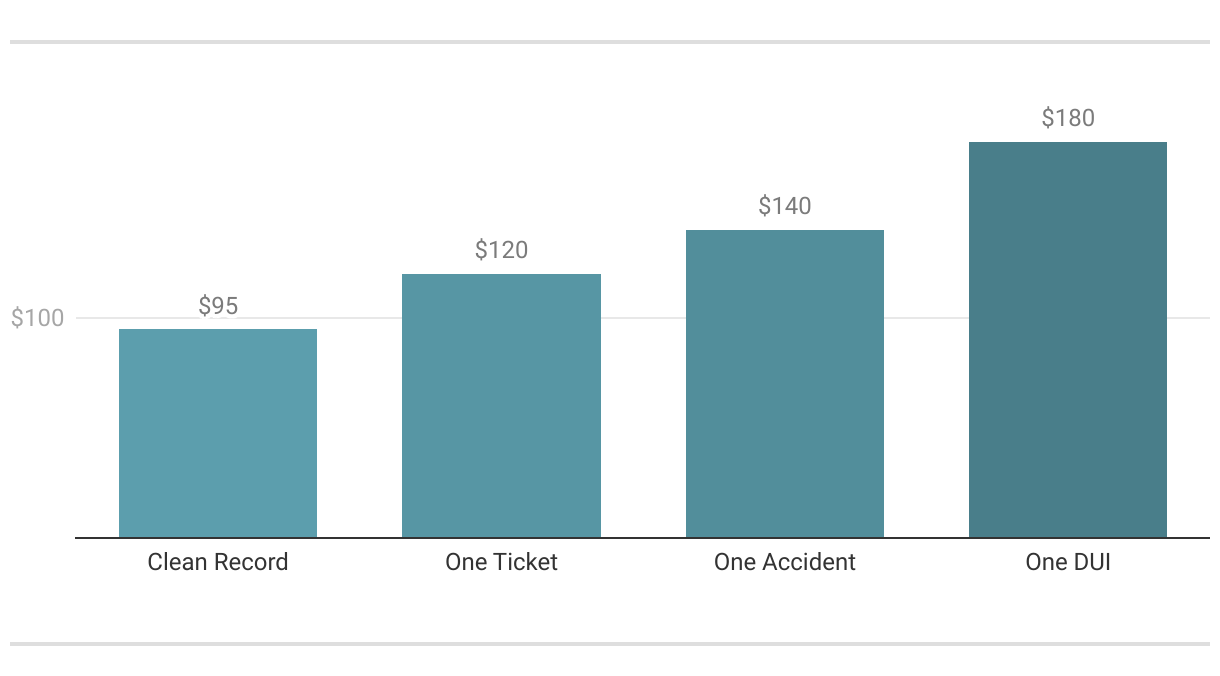Screen dimensions: 1220x676
Task: Select the One Ticket bar
Action: (x=501, y=405)
